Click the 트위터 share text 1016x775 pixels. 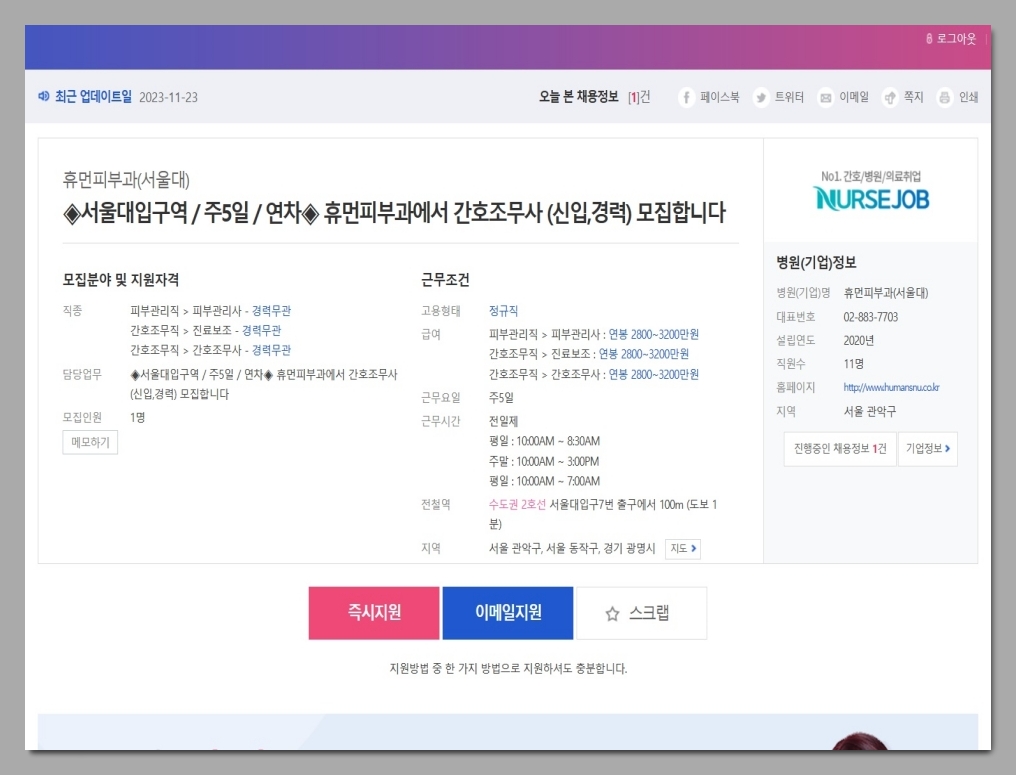tap(789, 97)
